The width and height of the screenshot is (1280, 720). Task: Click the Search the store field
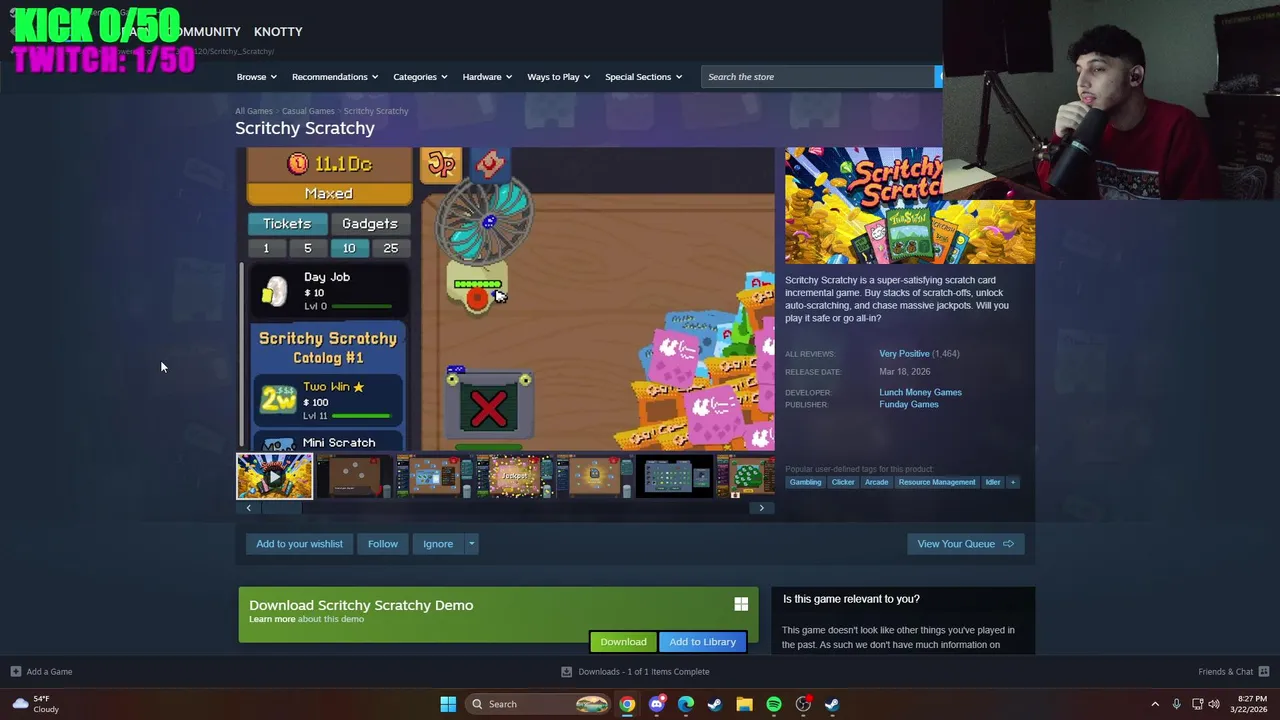(x=818, y=77)
